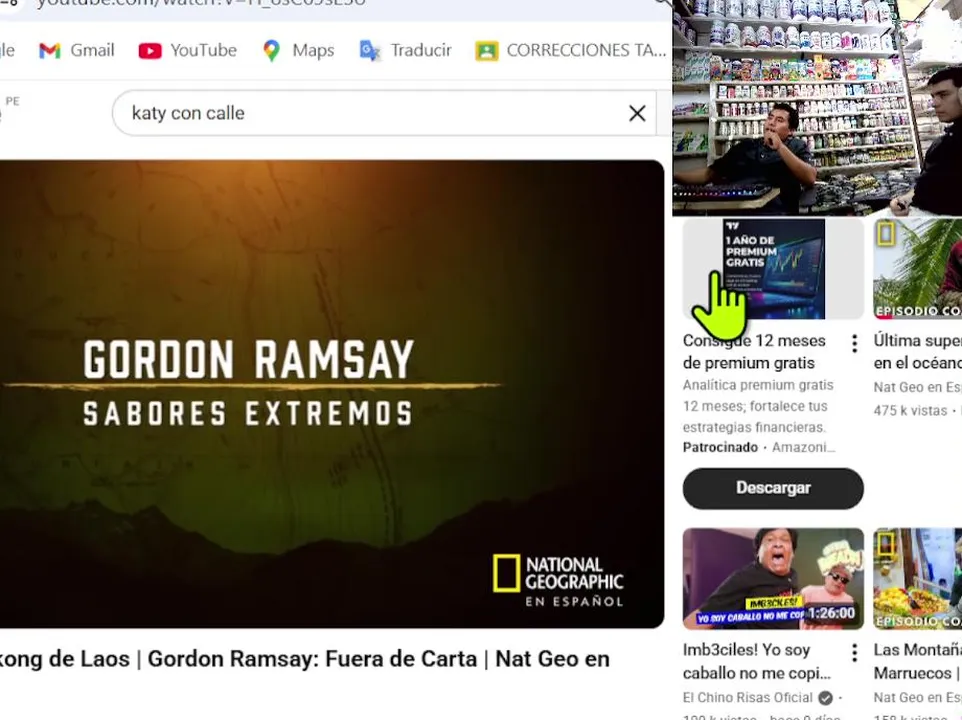This screenshot has height=720, width=962.
Task: Open the 'Consigue 12 meses de premium gratis' title
Action: pyautogui.click(x=754, y=351)
